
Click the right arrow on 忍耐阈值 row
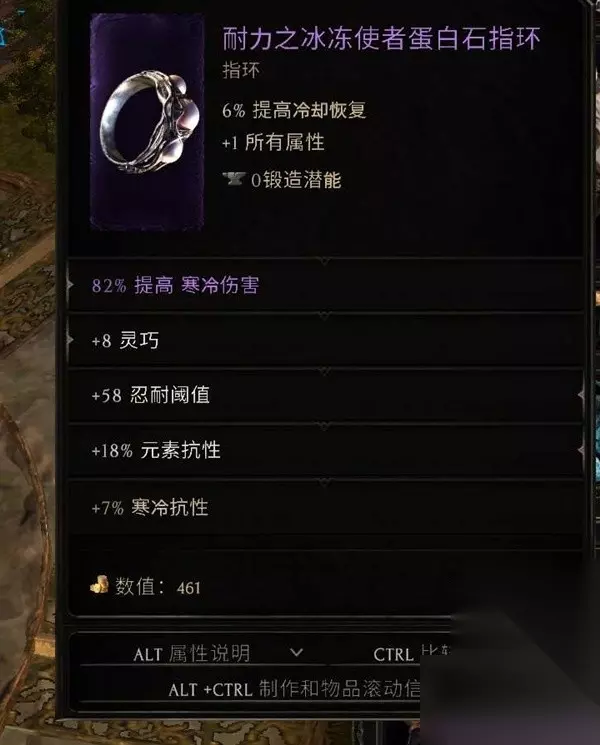click(x=581, y=394)
